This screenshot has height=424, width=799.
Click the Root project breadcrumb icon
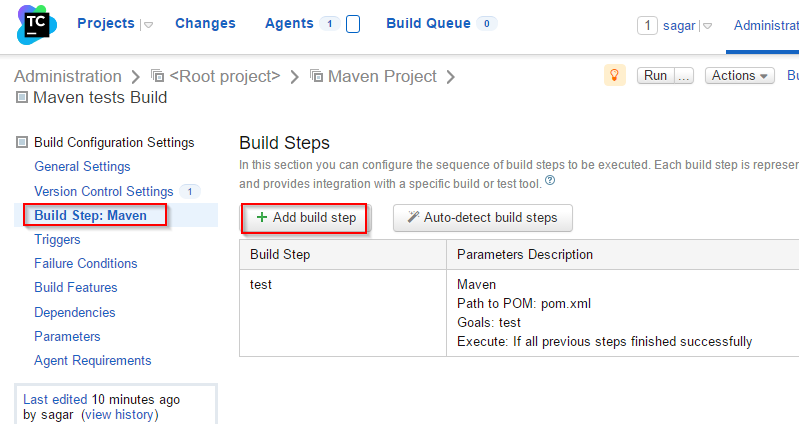click(x=158, y=76)
